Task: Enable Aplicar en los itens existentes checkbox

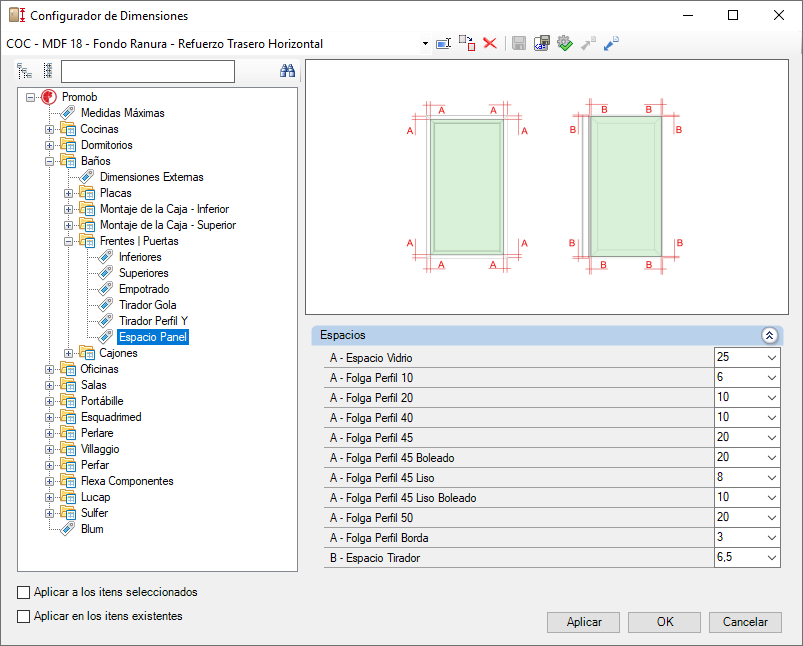Action: 24,616
